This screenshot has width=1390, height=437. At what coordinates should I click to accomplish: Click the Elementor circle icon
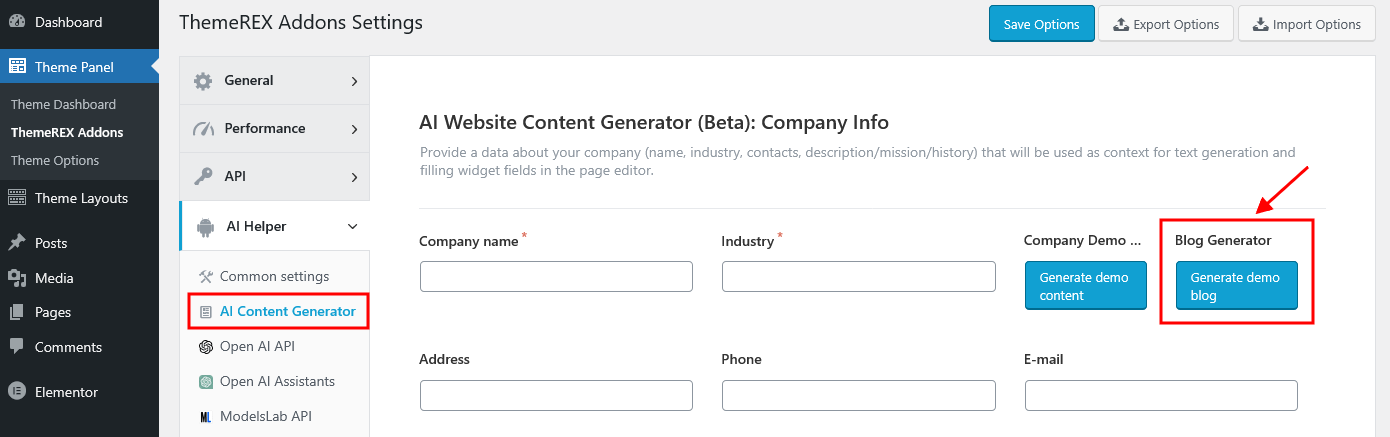click(17, 392)
